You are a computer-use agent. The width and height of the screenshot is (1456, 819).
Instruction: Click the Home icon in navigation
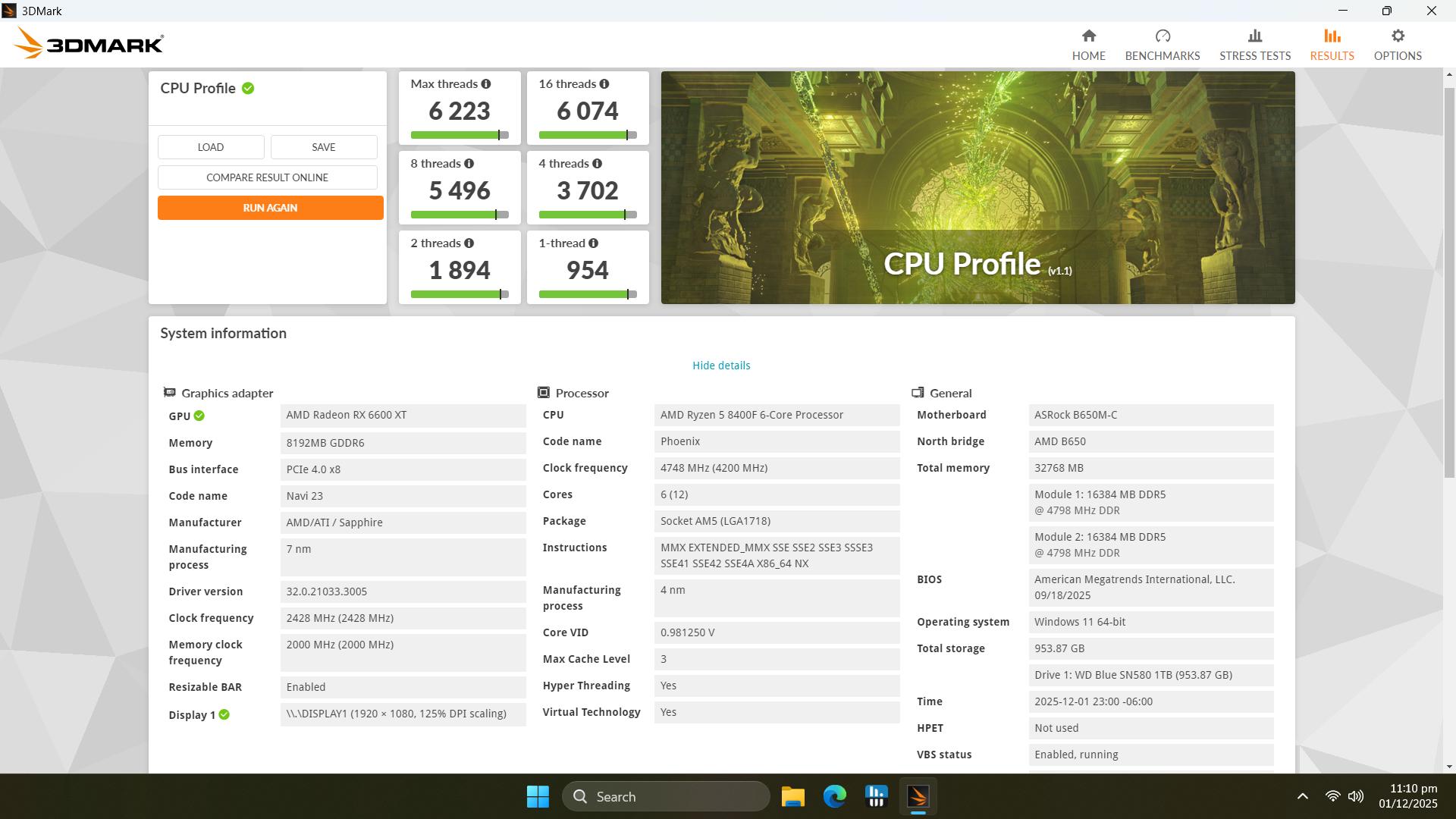(1088, 36)
